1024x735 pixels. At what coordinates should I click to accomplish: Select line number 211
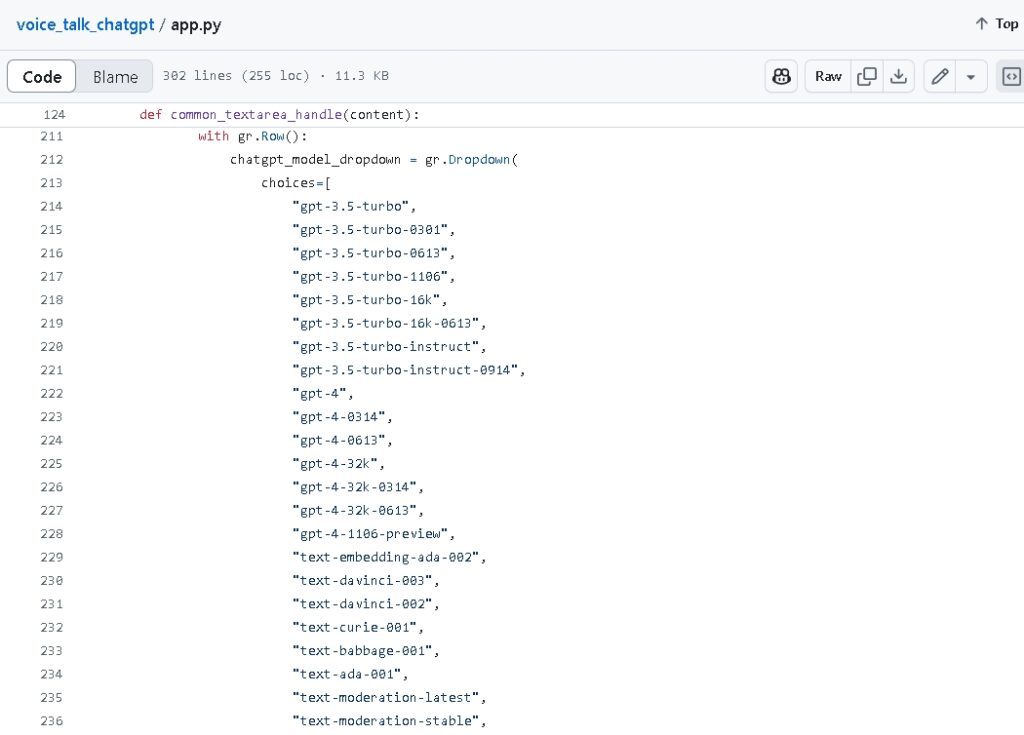52,136
